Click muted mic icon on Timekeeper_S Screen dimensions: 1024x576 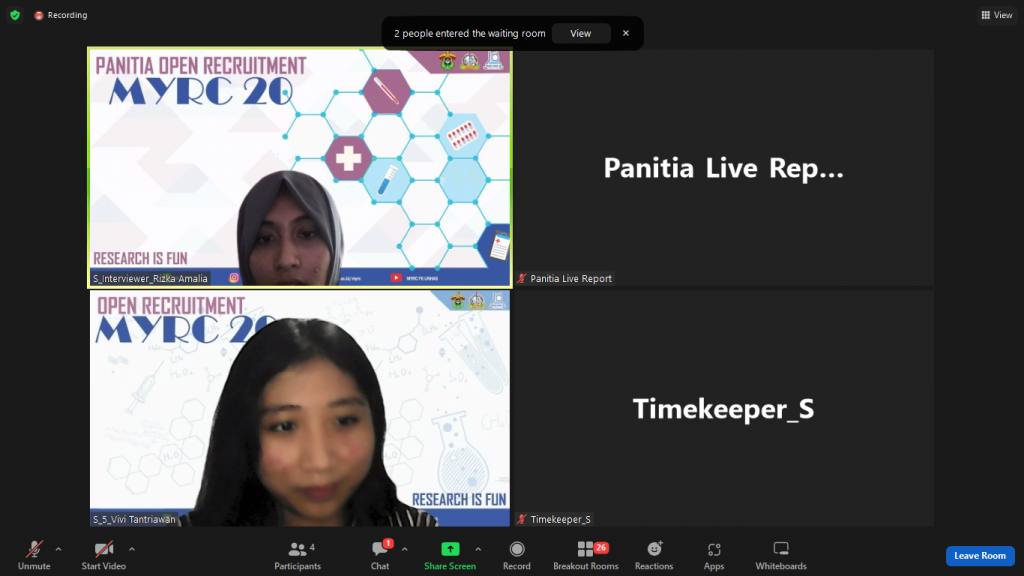[522, 519]
